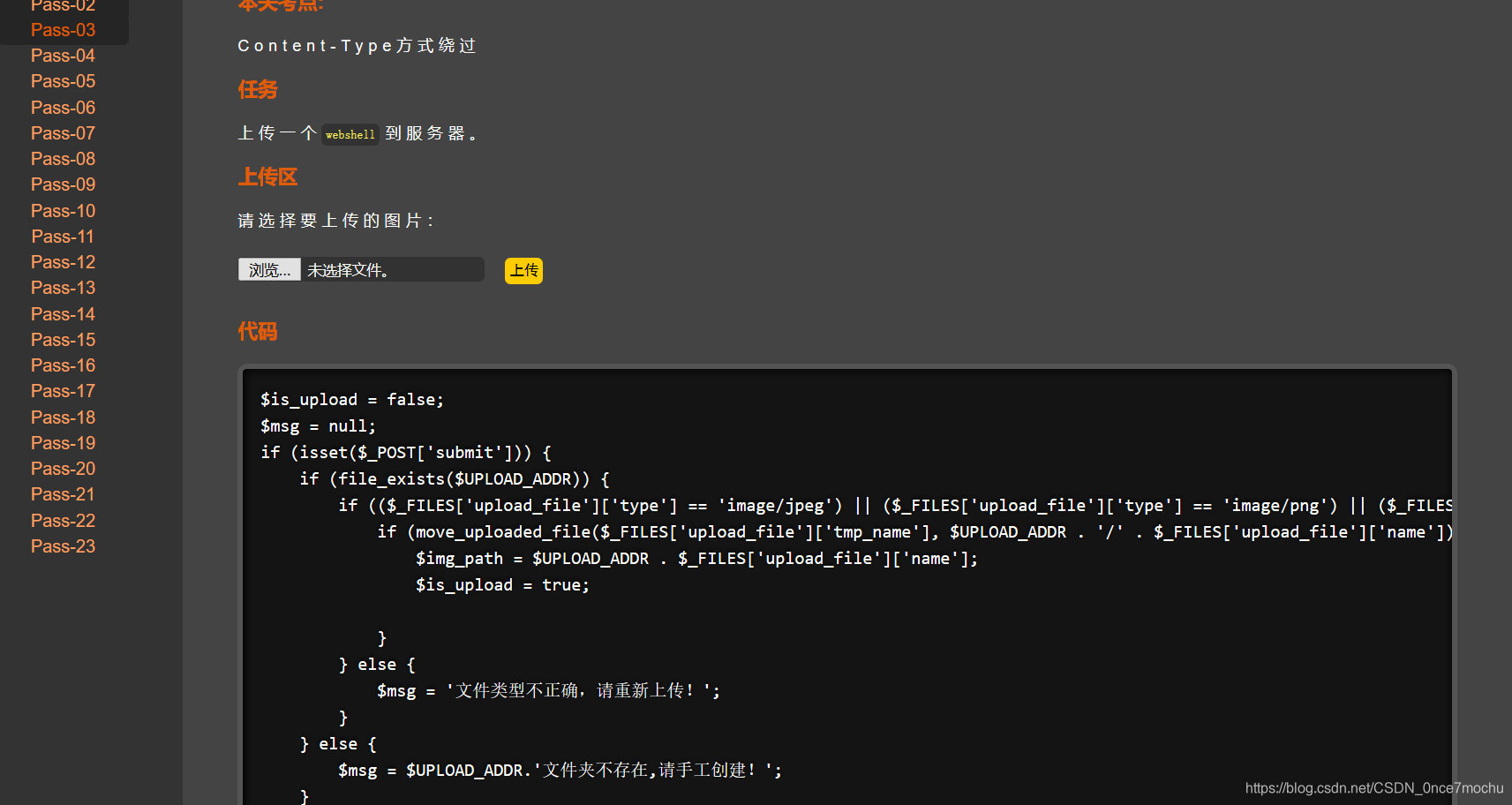This screenshot has width=1512, height=805.
Task: Click the 未选择文件 file name field
Action: coord(393,270)
